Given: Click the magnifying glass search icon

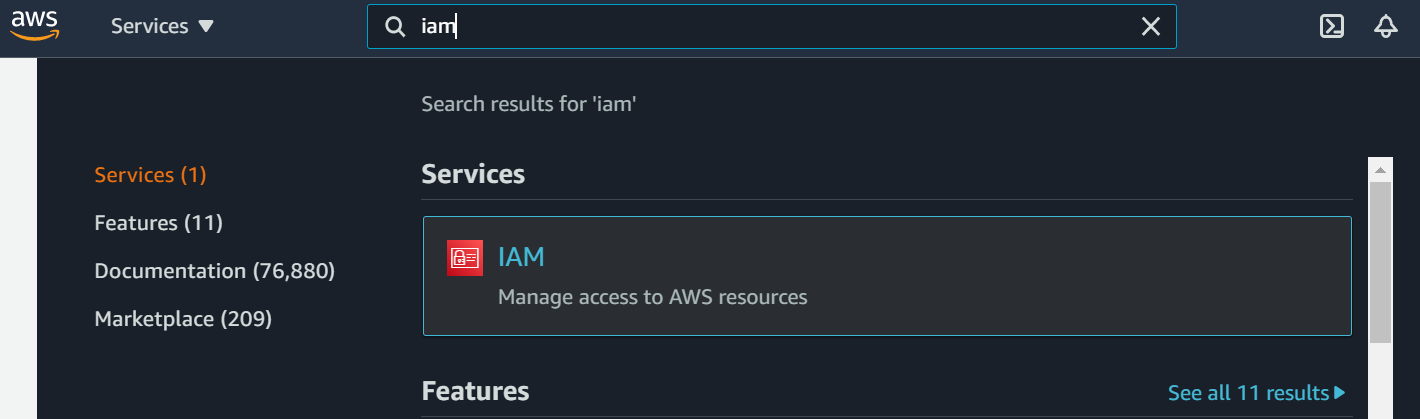Looking at the screenshot, I should (395, 27).
